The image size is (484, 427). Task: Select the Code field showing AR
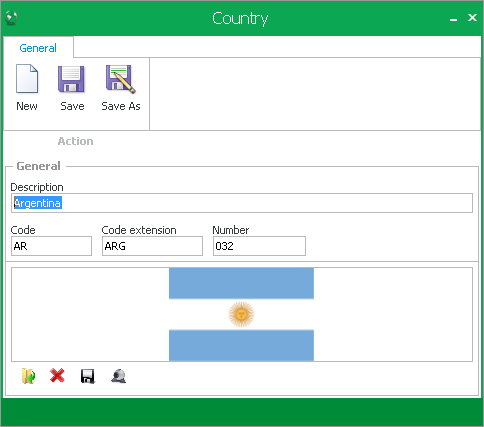click(51, 246)
